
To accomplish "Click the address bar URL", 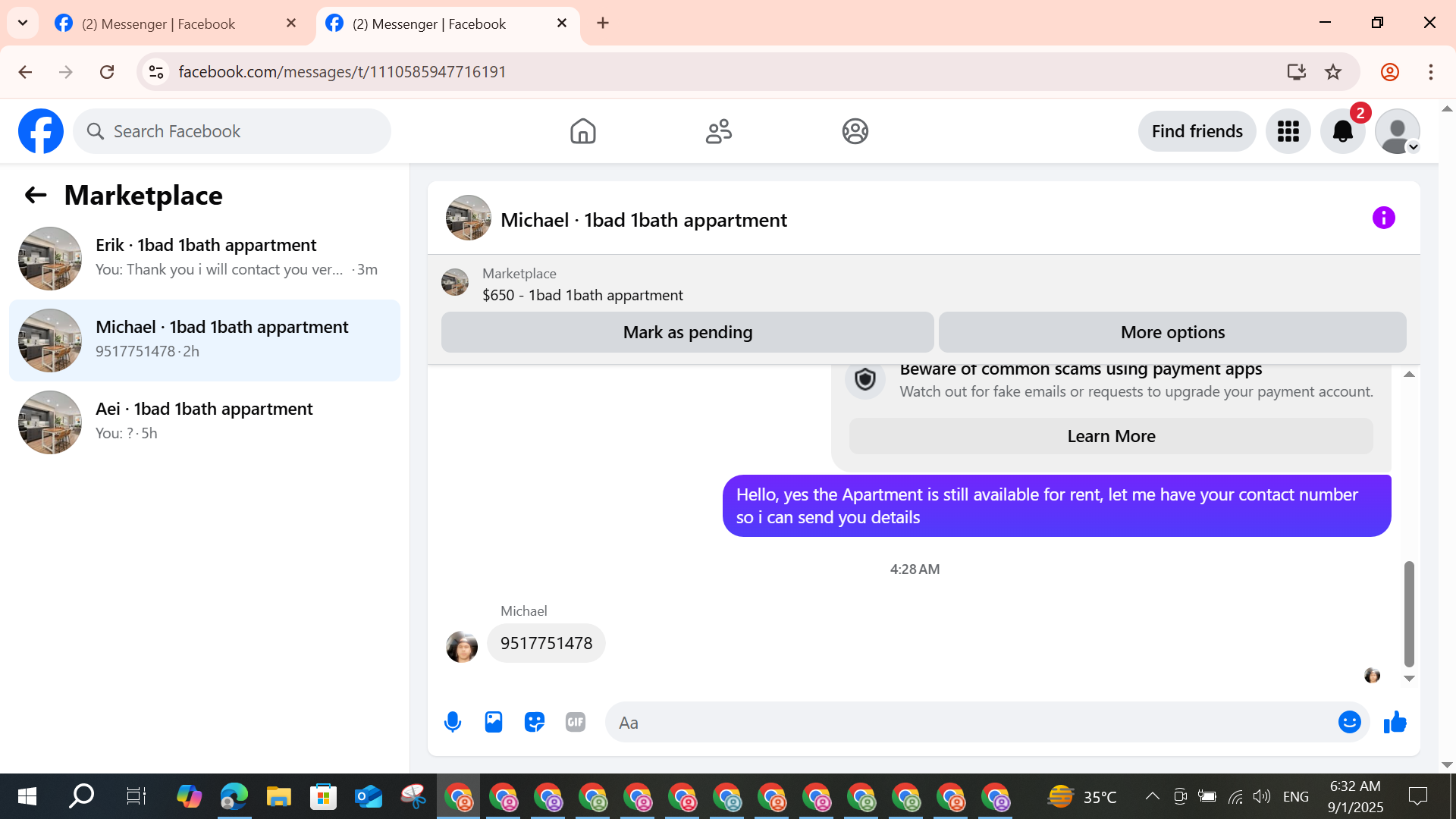I will click(x=342, y=72).
